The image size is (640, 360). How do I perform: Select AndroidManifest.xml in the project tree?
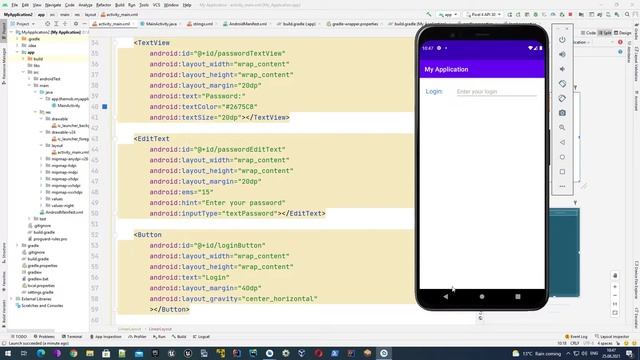tap(61, 212)
